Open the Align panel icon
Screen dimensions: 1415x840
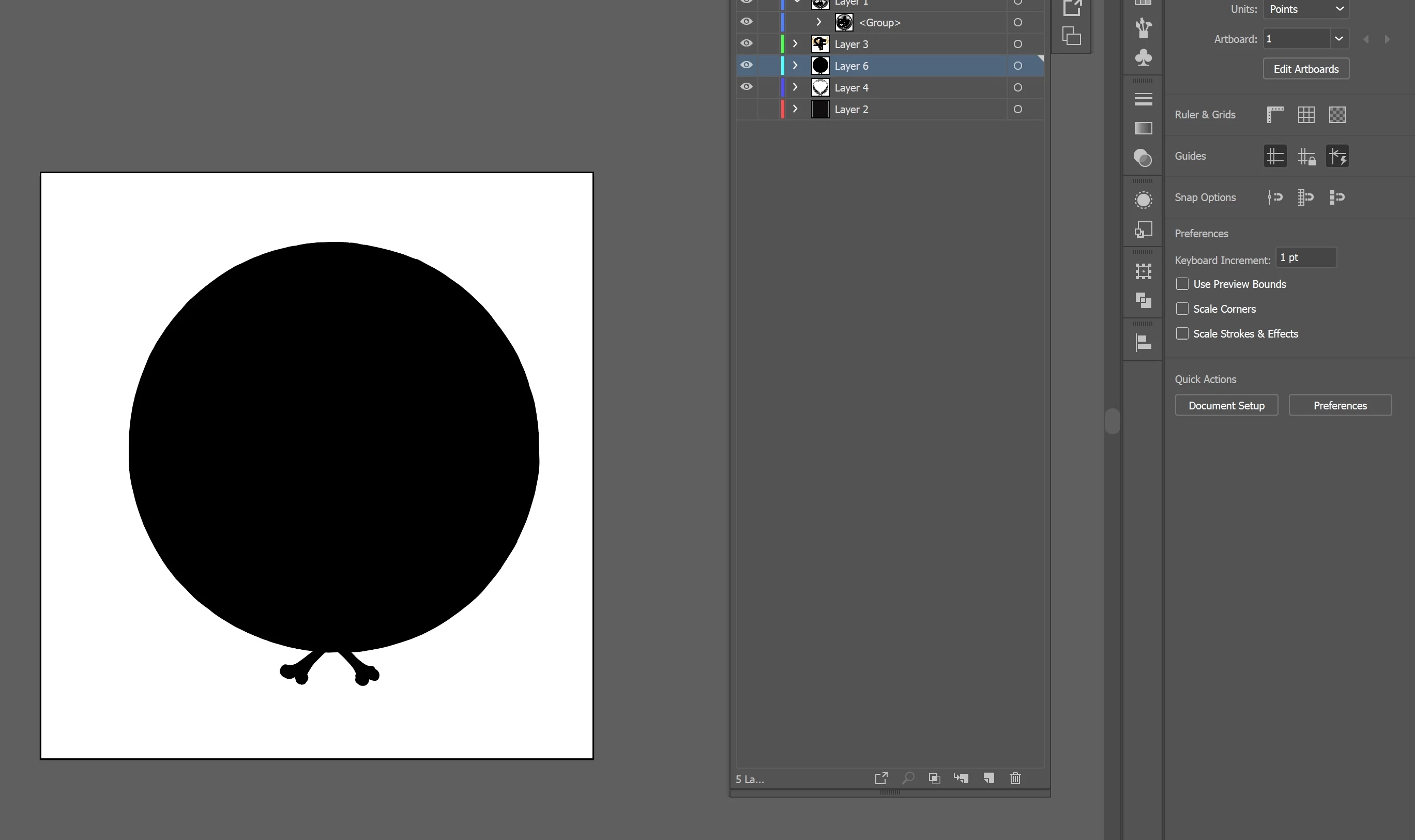tap(1143, 342)
